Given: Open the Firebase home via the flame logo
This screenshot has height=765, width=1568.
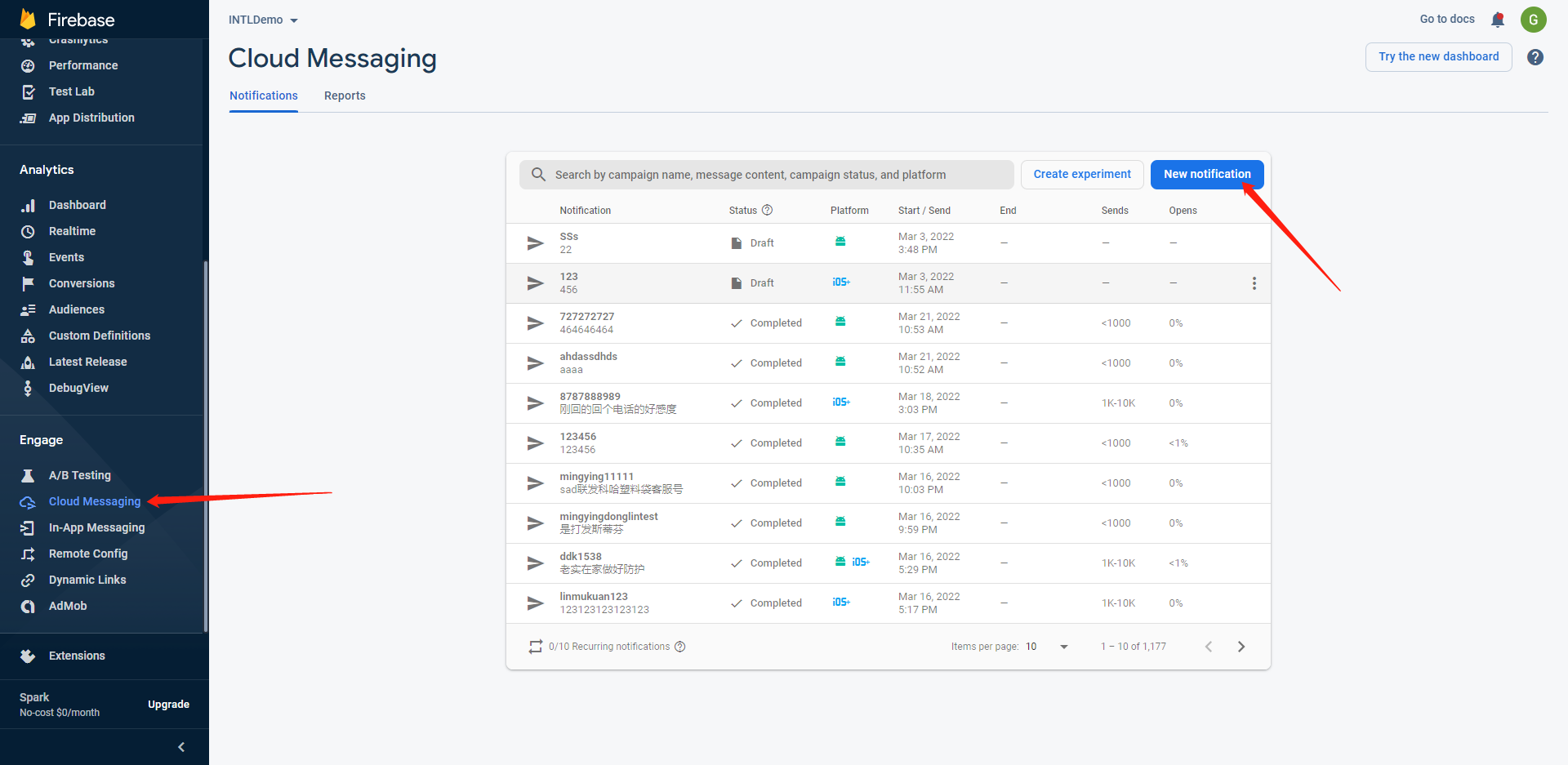Looking at the screenshot, I should [x=27, y=18].
